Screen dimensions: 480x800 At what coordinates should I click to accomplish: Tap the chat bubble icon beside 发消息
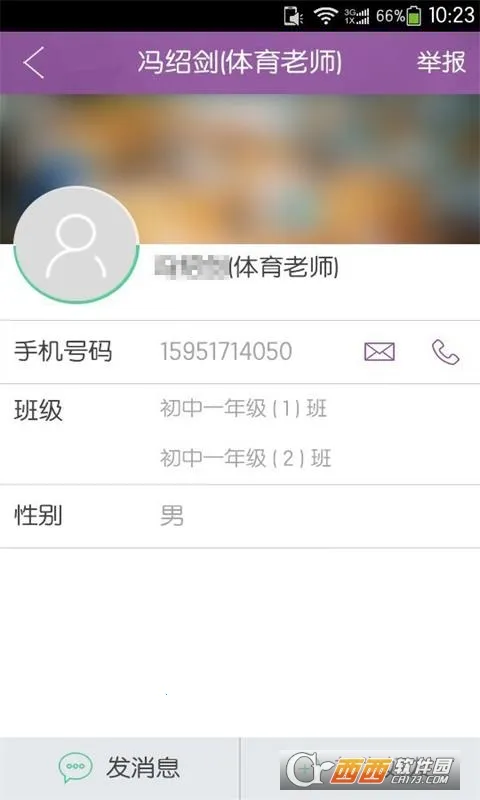click(75, 767)
